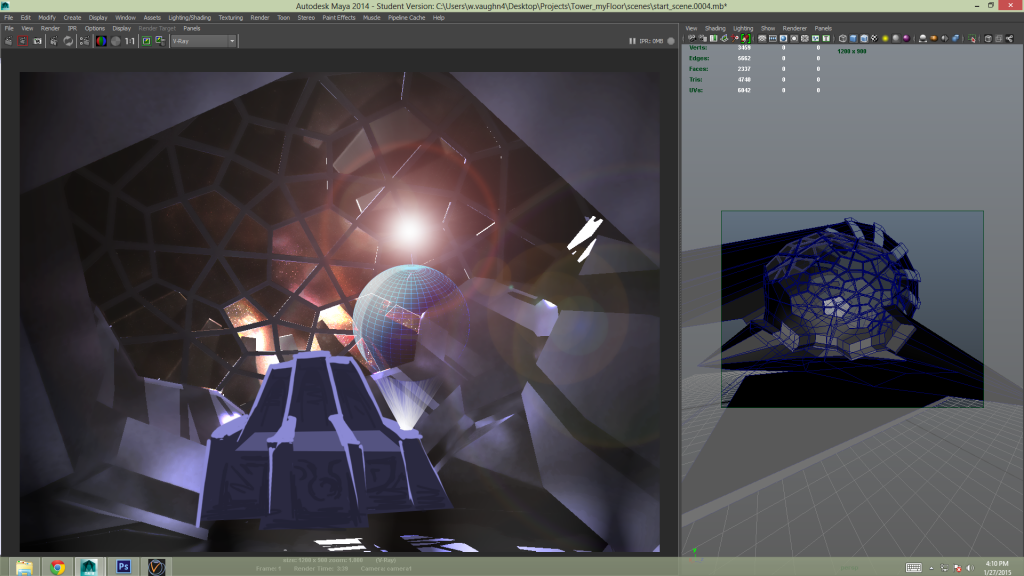Start IPR render with clapperboard icon

point(54,40)
